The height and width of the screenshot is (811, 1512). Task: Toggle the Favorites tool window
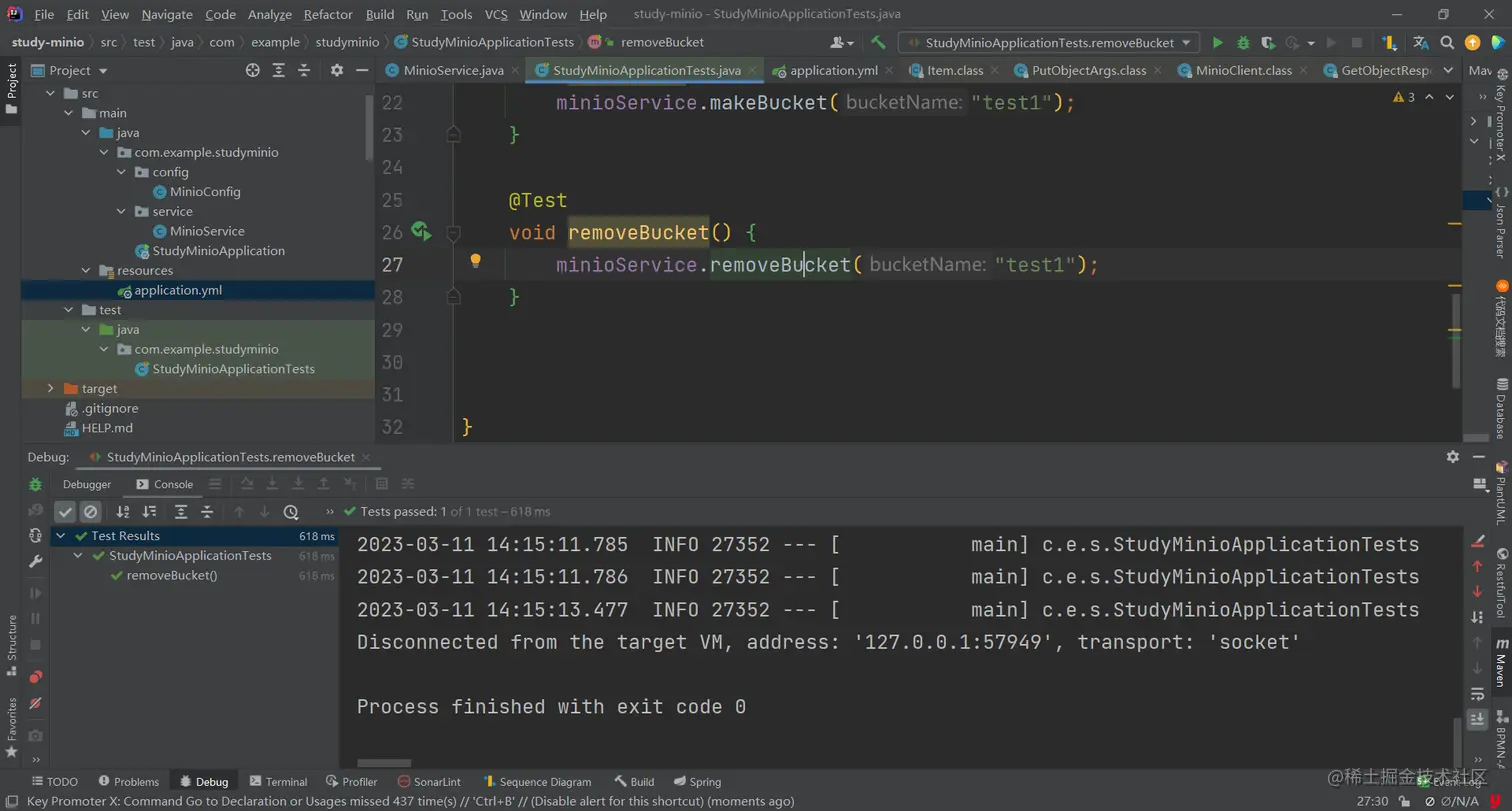click(12, 725)
